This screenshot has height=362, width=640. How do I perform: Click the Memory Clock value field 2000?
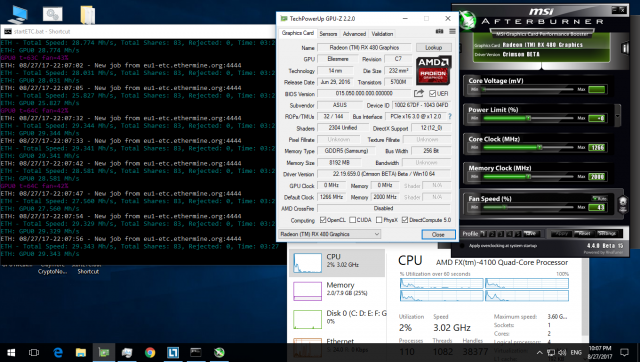coord(597,177)
